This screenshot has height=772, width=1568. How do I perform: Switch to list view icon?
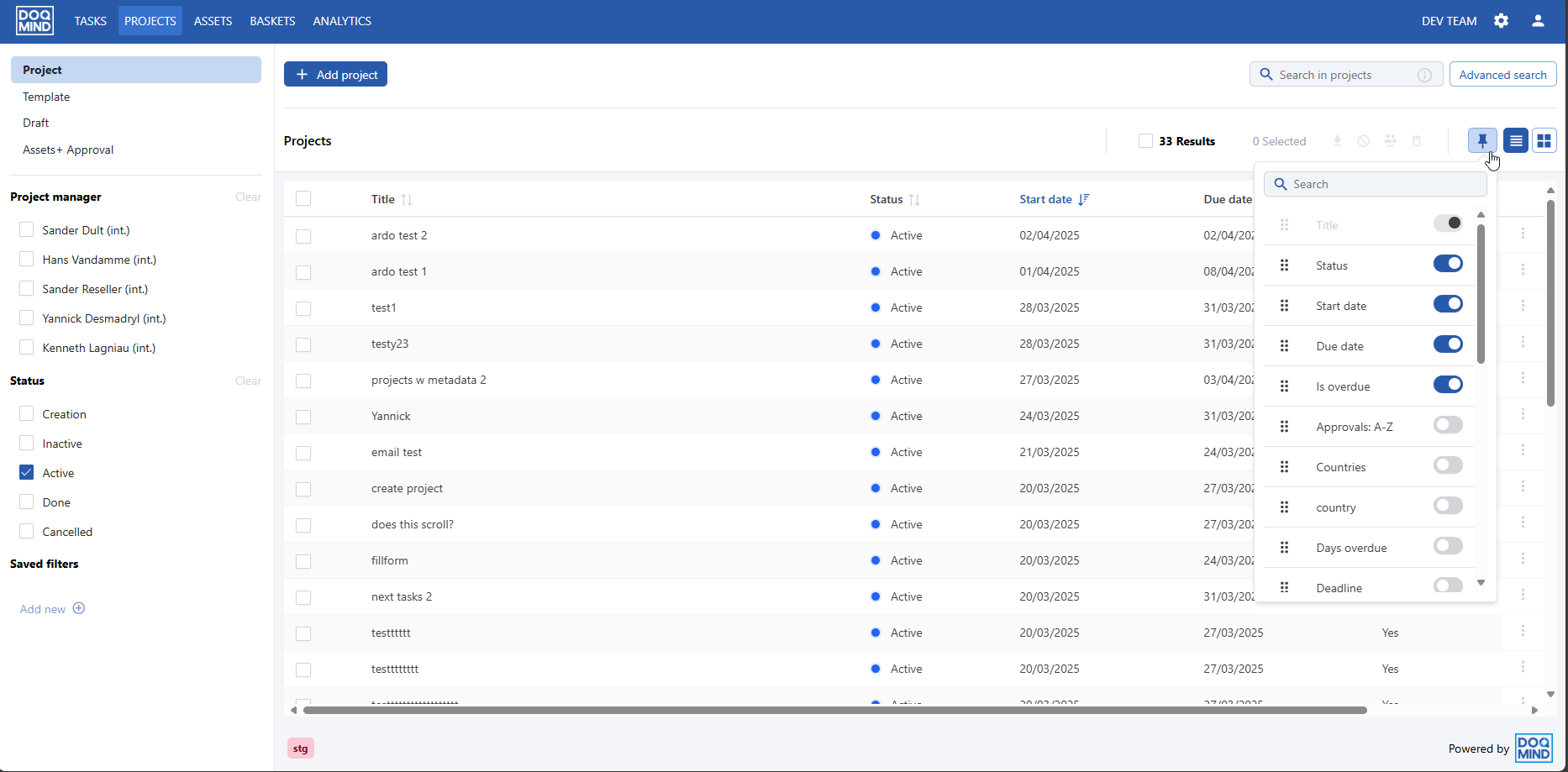(1516, 140)
